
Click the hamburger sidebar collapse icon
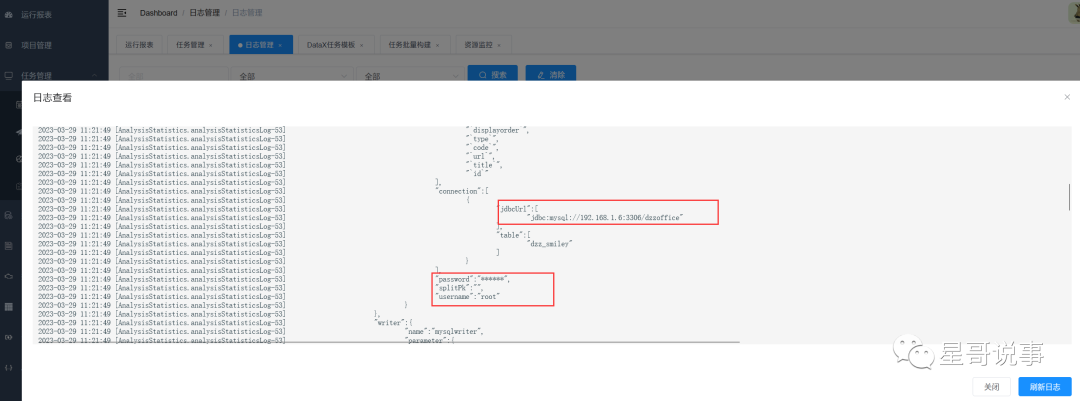(122, 13)
